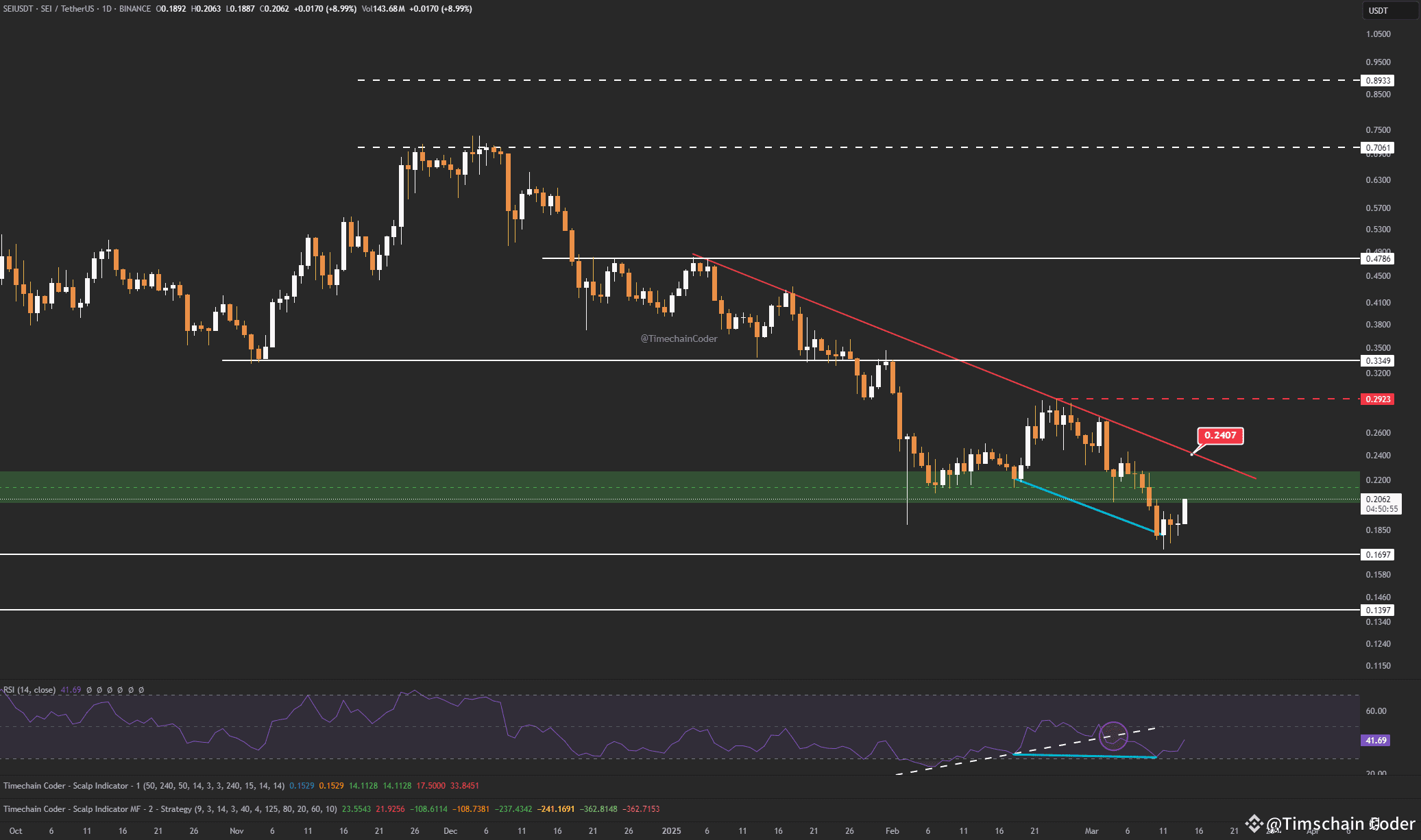Click the red -362.7153 strategy value
This screenshot has width=1421, height=840.
641,809
